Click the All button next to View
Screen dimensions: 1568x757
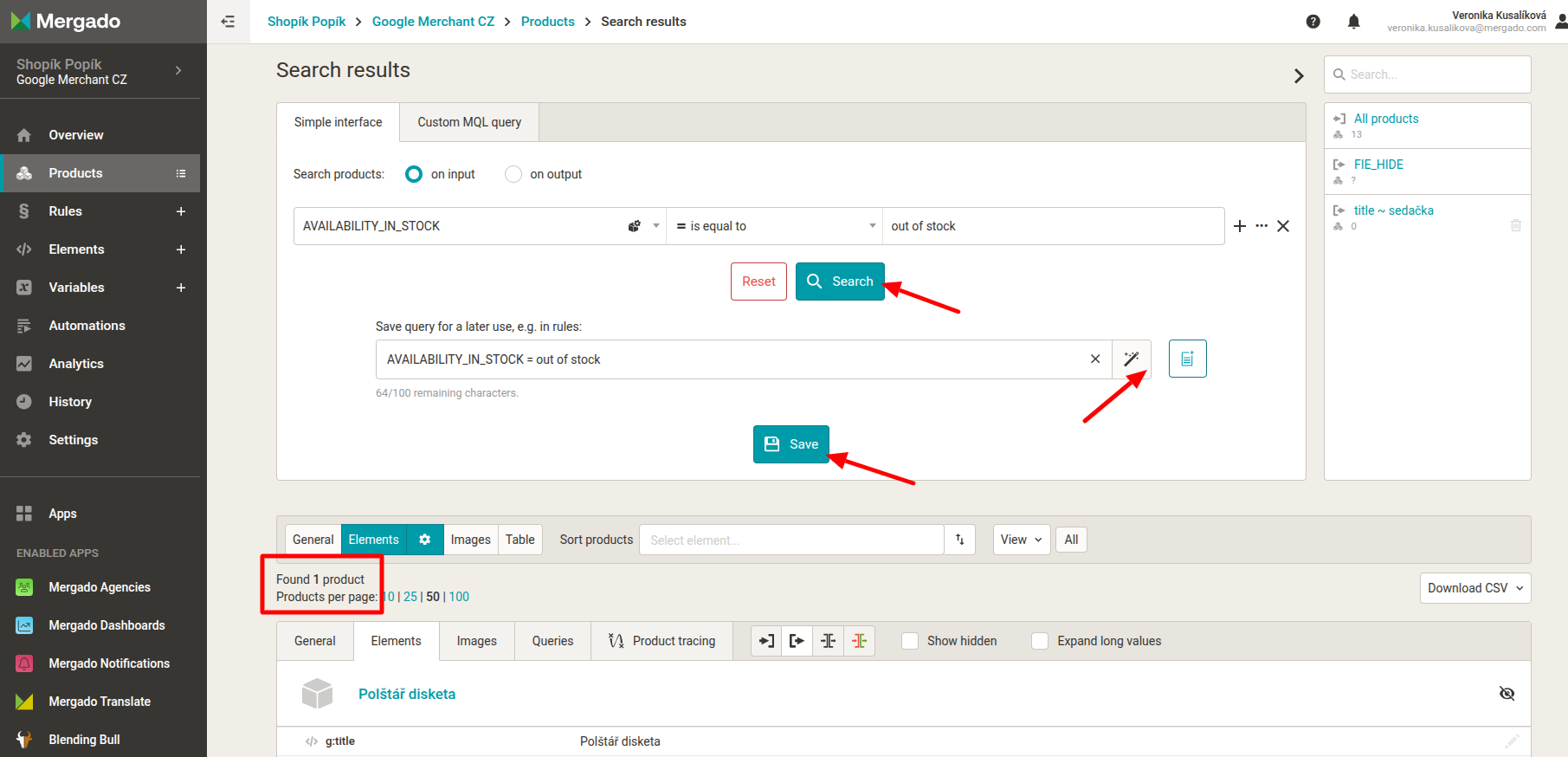pyautogui.click(x=1071, y=540)
